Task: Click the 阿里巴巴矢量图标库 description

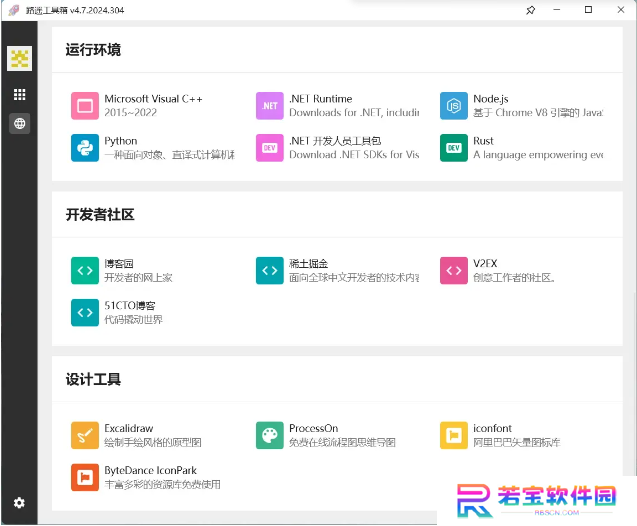Action: [x=517, y=442]
